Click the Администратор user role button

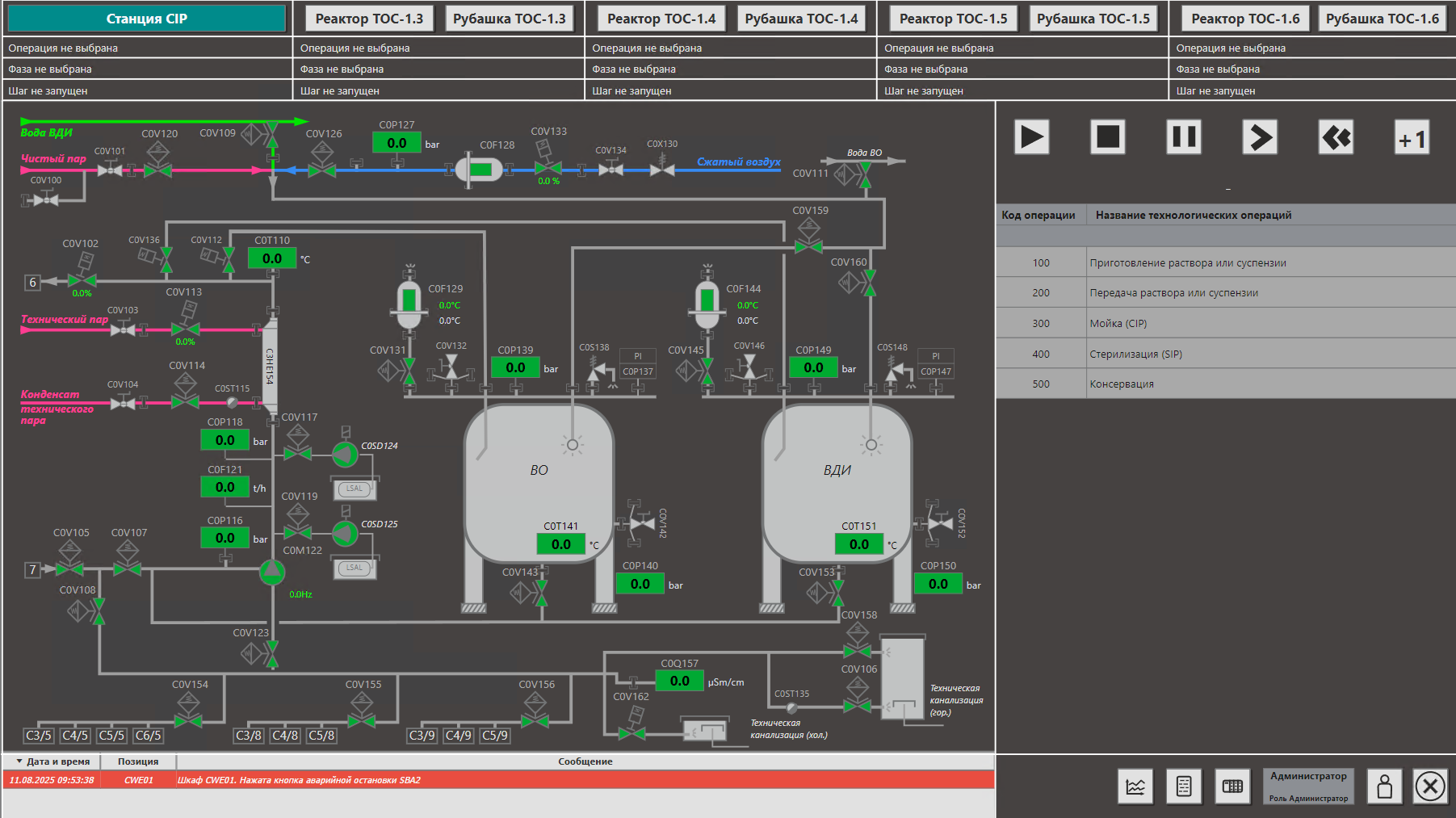(1308, 787)
